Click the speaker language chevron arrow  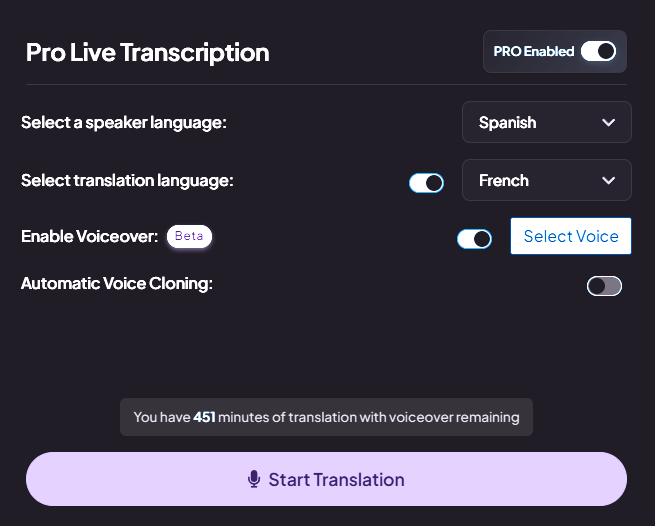pyautogui.click(x=608, y=122)
